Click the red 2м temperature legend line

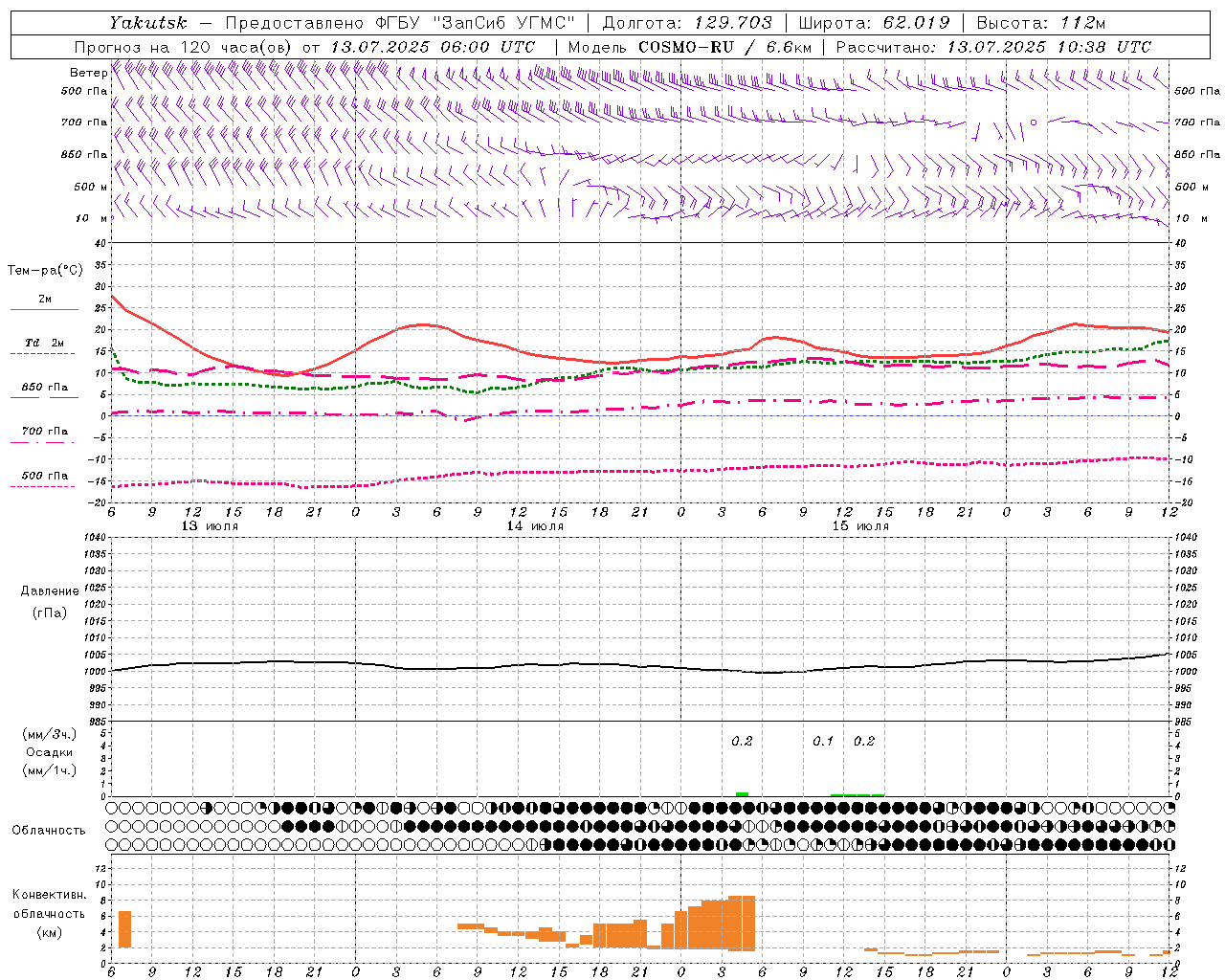pos(44,309)
